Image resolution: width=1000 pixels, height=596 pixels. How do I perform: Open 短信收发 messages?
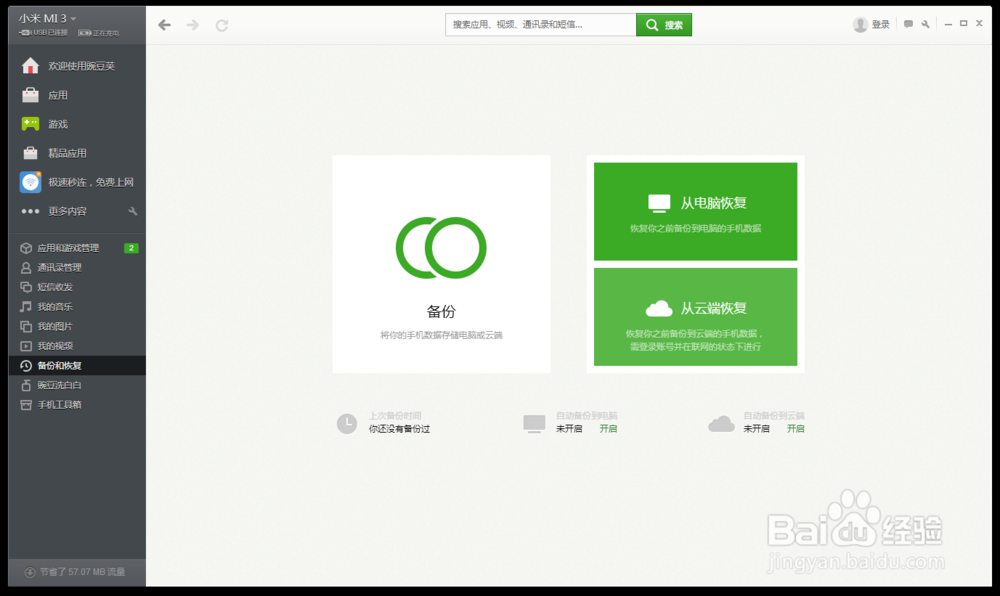pos(77,287)
